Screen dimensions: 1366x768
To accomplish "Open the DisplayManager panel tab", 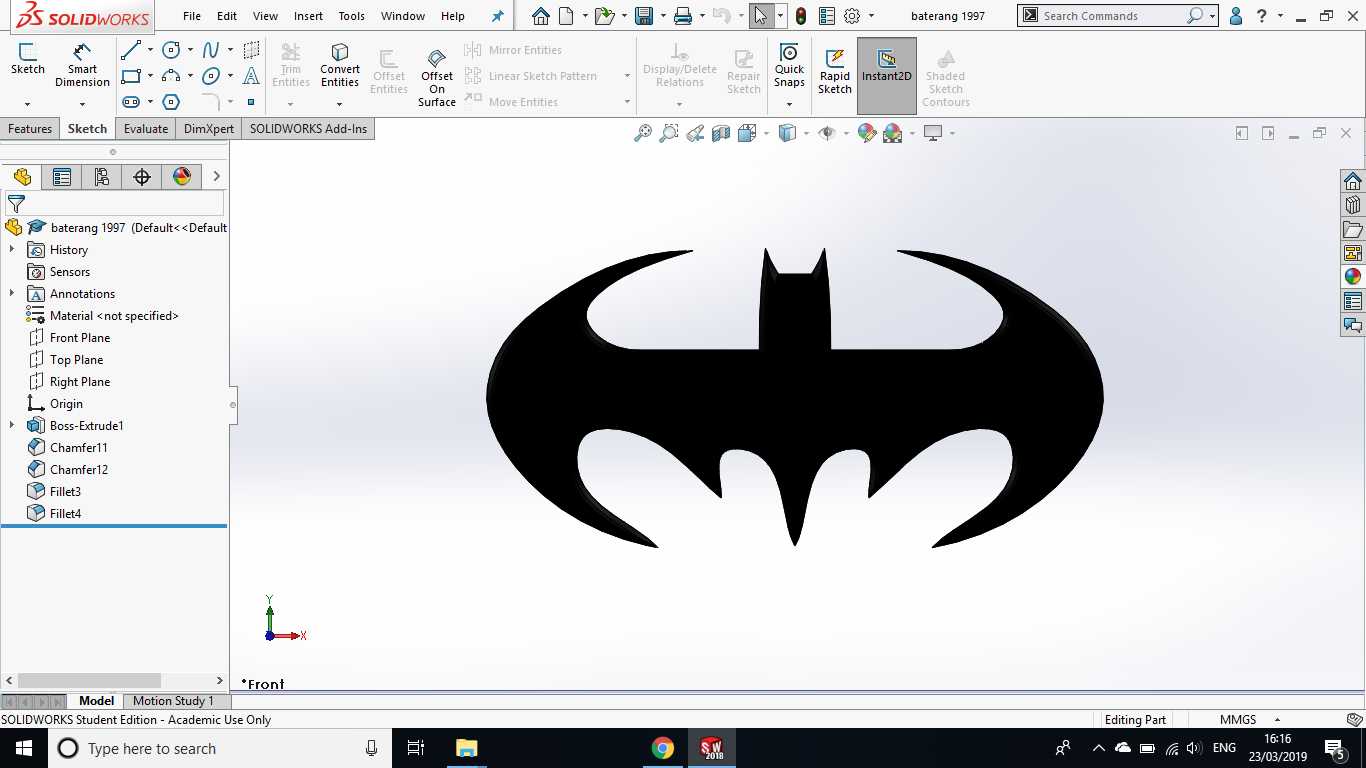I will [181, 177].
